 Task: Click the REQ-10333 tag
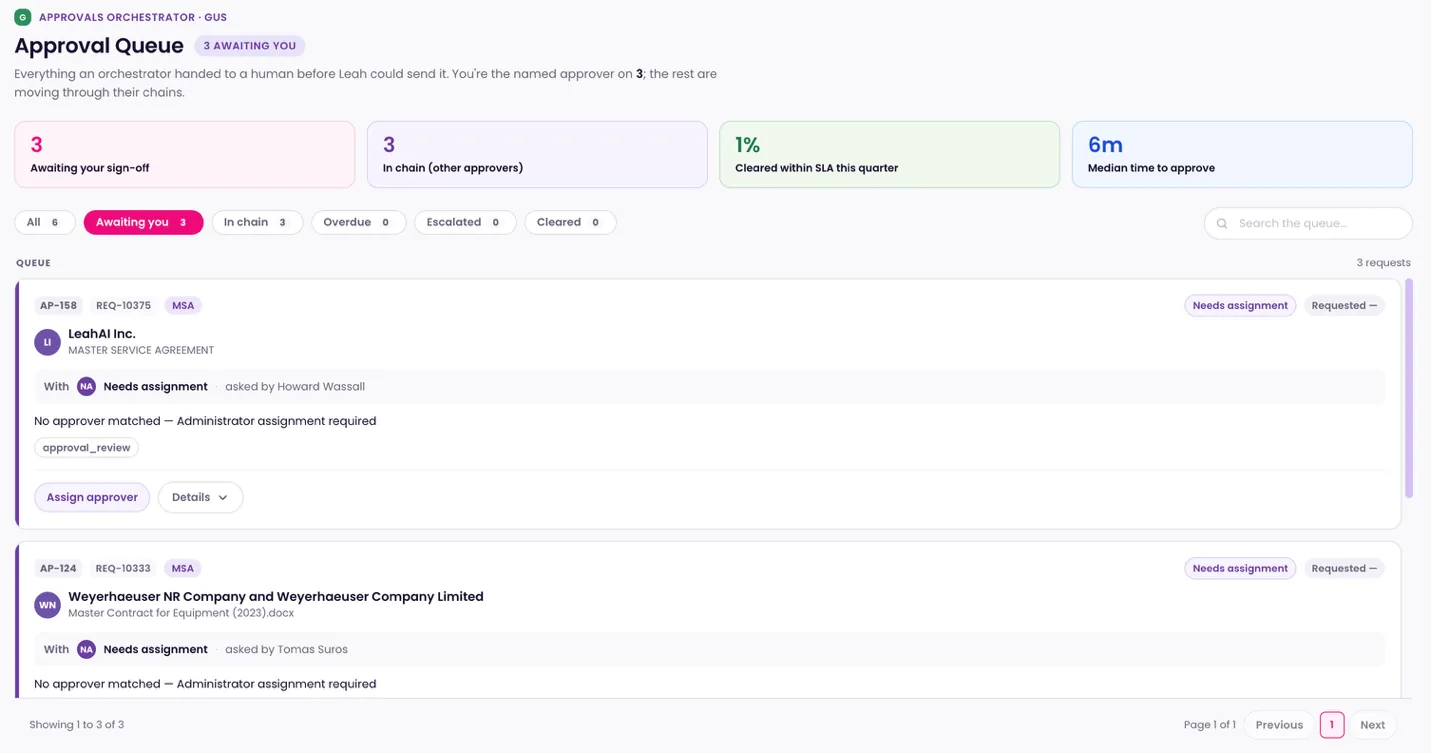tap(123, 568)
